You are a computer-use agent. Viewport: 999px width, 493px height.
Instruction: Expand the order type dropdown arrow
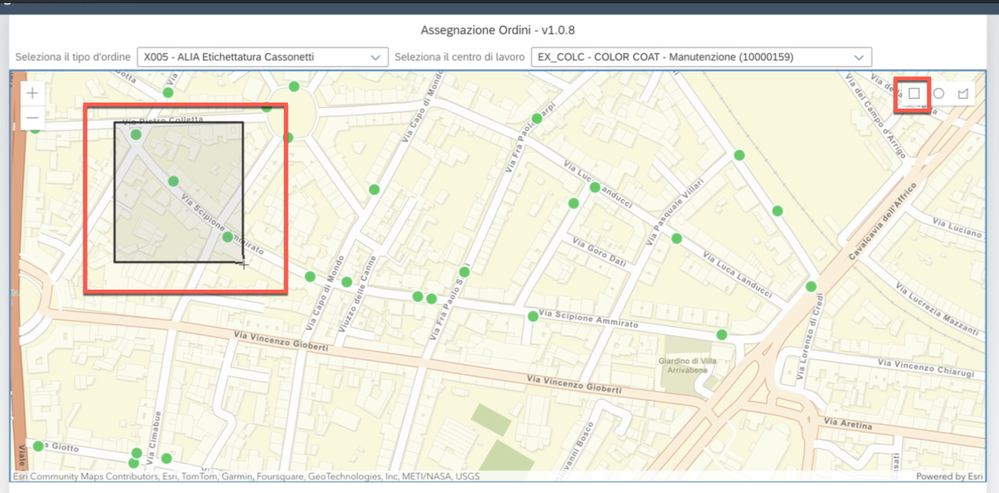pyautogui.click(x=375, y=57)
